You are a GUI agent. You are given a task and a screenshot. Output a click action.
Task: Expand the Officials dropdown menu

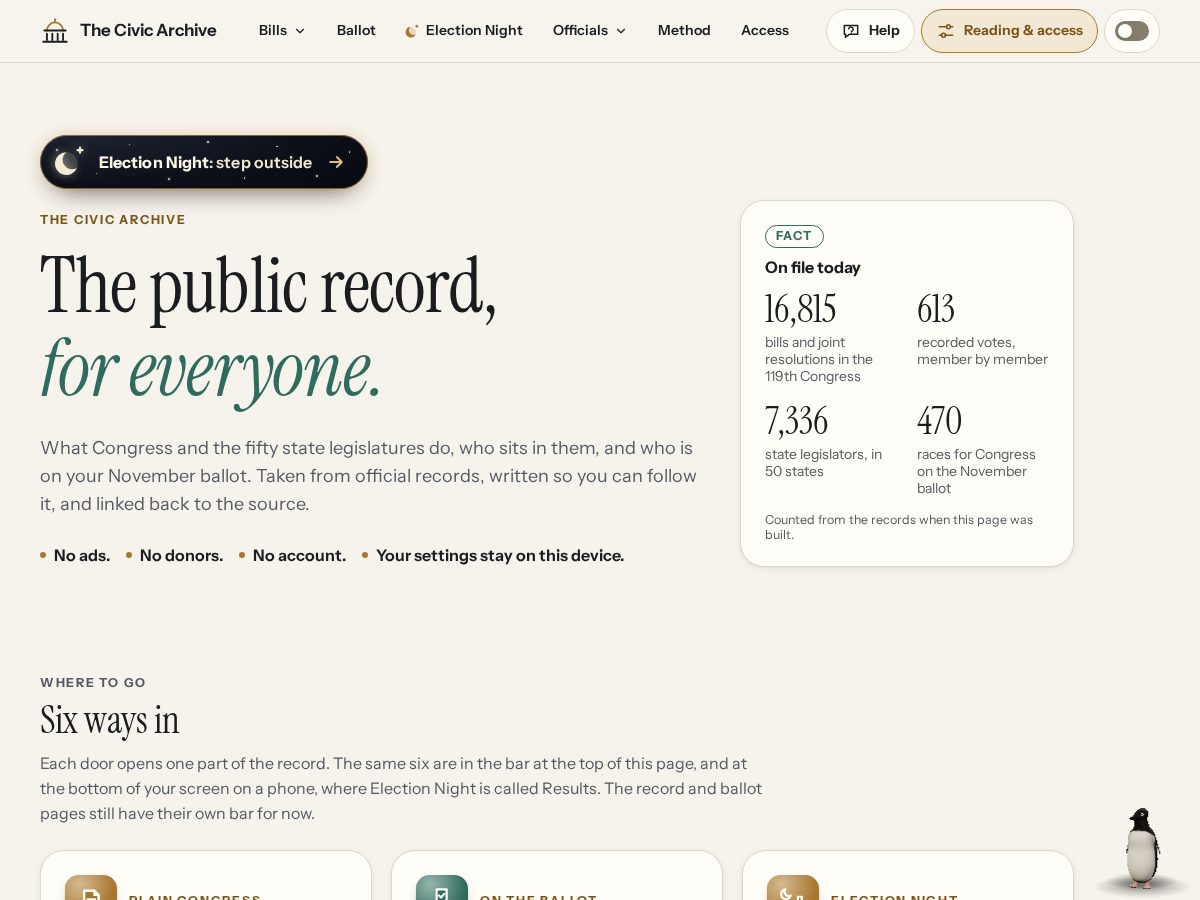(x=590, y=31)
